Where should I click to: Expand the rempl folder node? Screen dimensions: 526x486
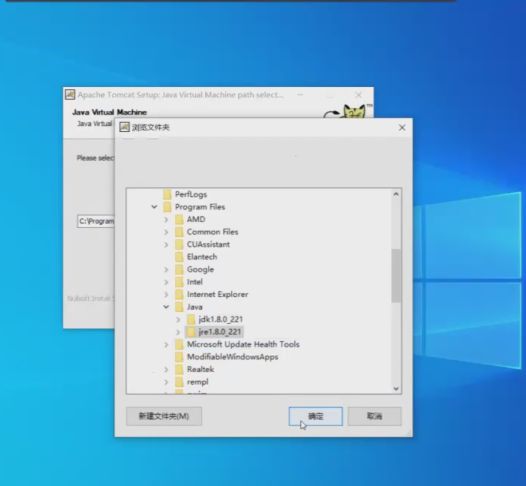[x=166, y=382]
